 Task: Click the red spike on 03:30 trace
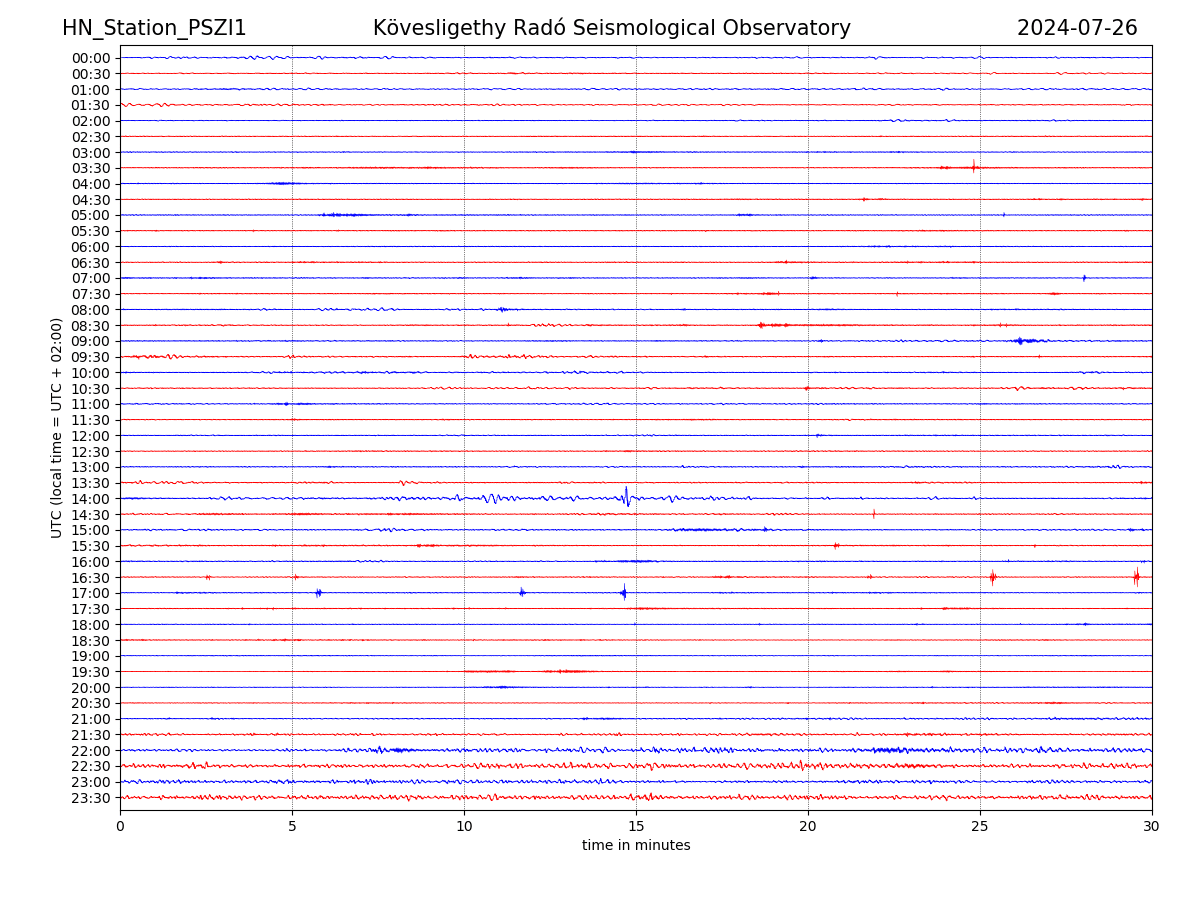coord(973,166)
